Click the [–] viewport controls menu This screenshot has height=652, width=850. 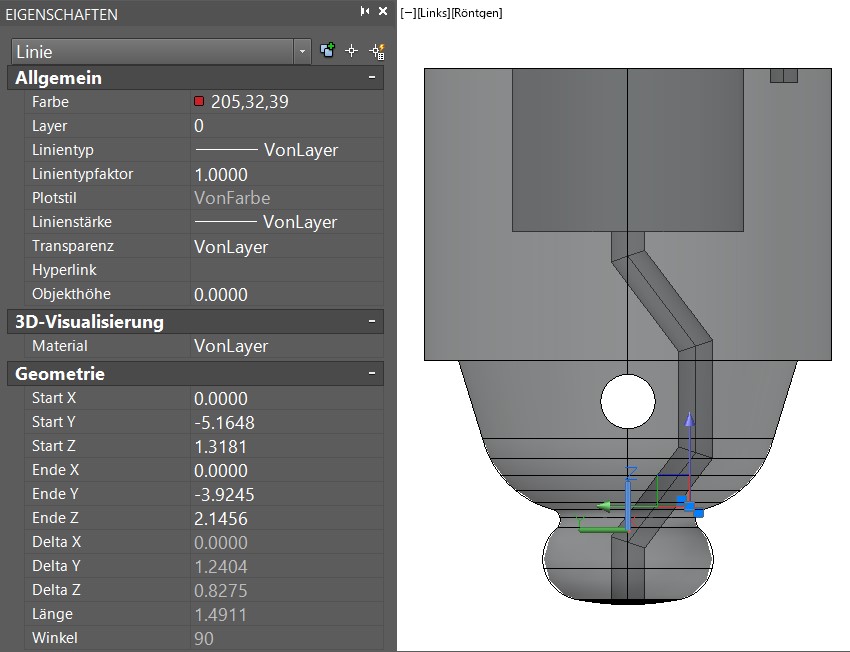point(408,13)
